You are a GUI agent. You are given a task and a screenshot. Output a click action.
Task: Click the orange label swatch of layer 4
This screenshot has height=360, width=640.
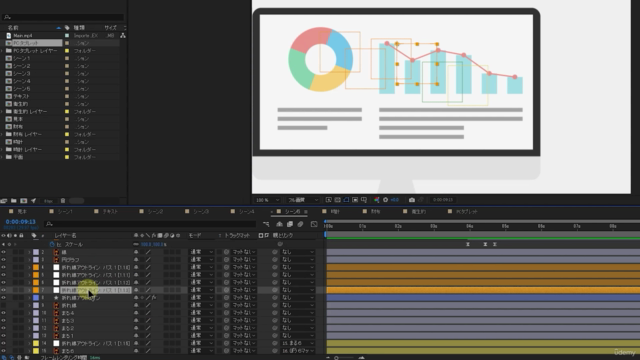36,267
